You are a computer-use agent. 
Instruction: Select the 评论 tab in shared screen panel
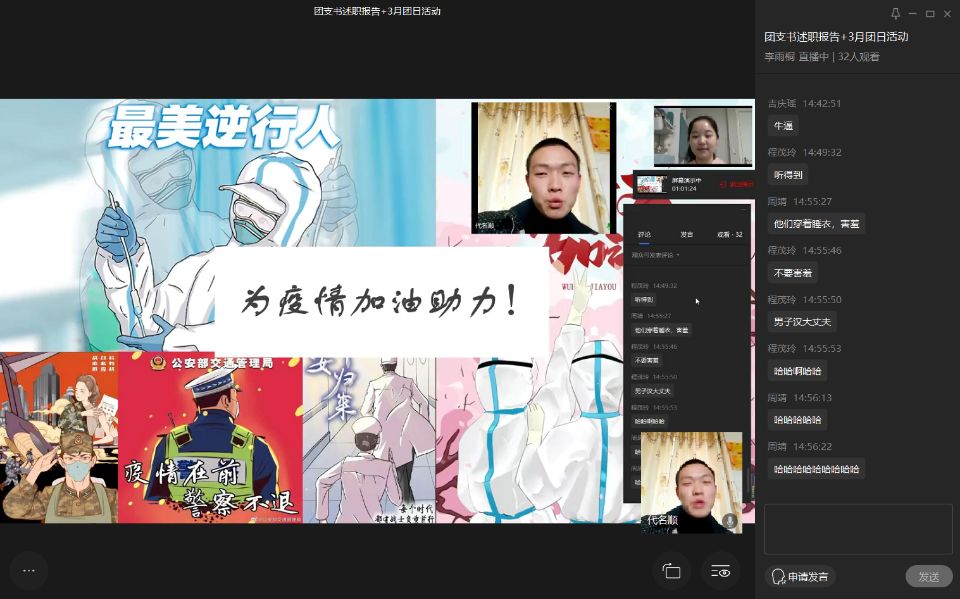pos(645,234)
